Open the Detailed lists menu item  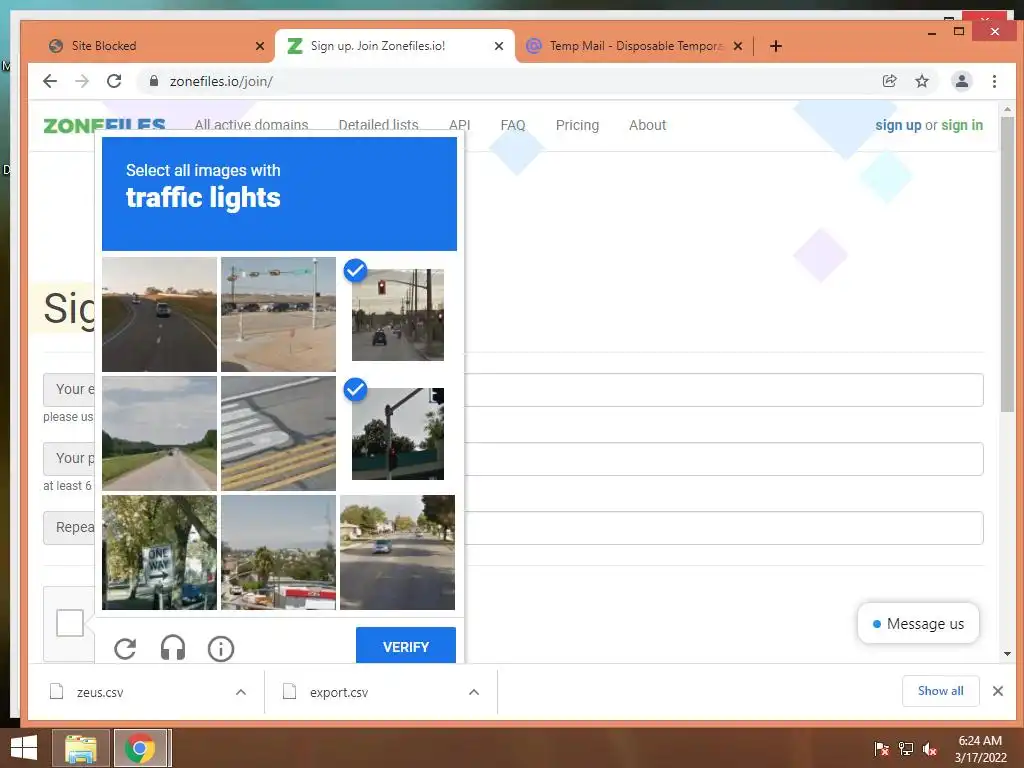tap(378, 125)
